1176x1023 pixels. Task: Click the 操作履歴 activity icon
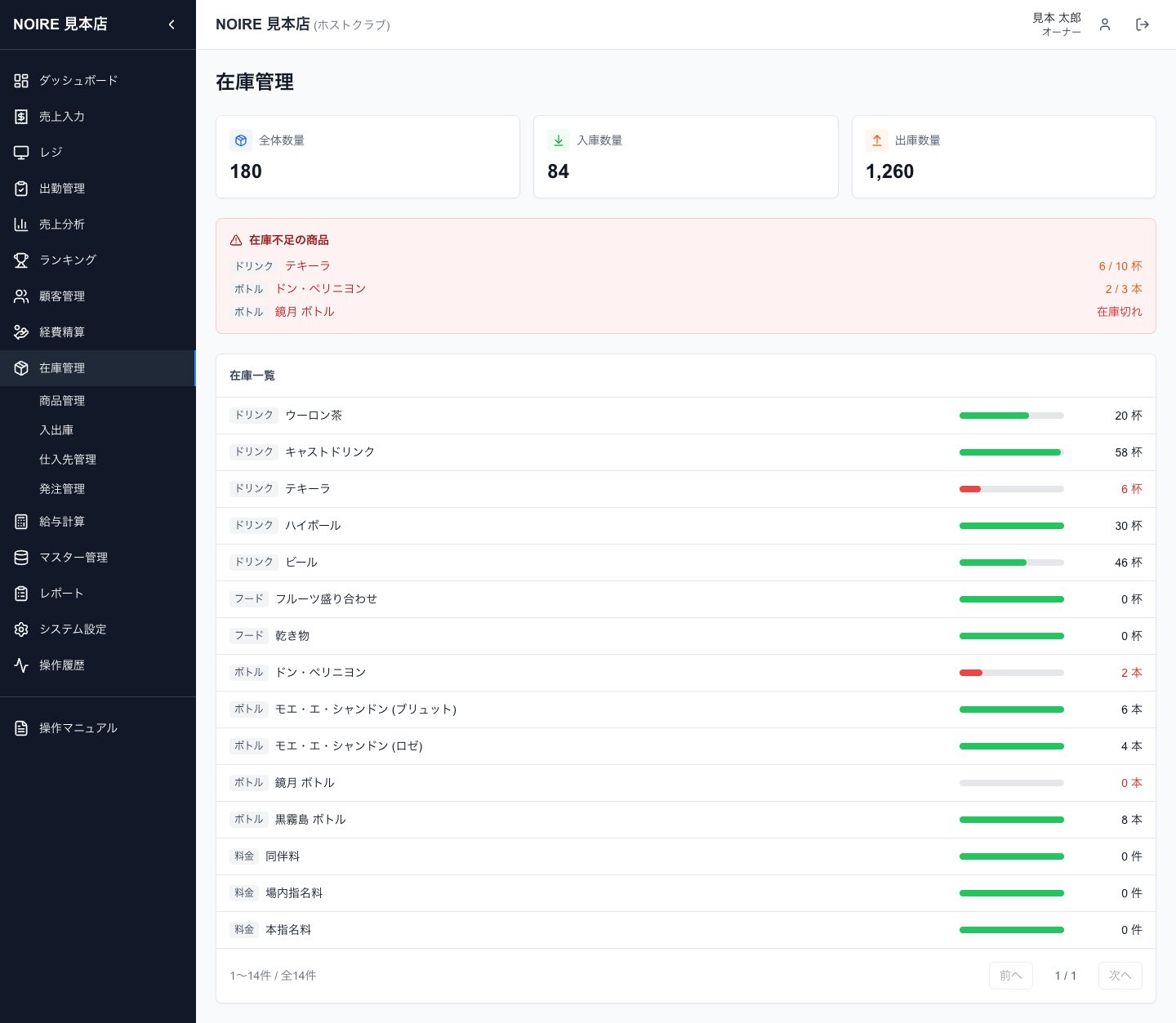point(21,665)
